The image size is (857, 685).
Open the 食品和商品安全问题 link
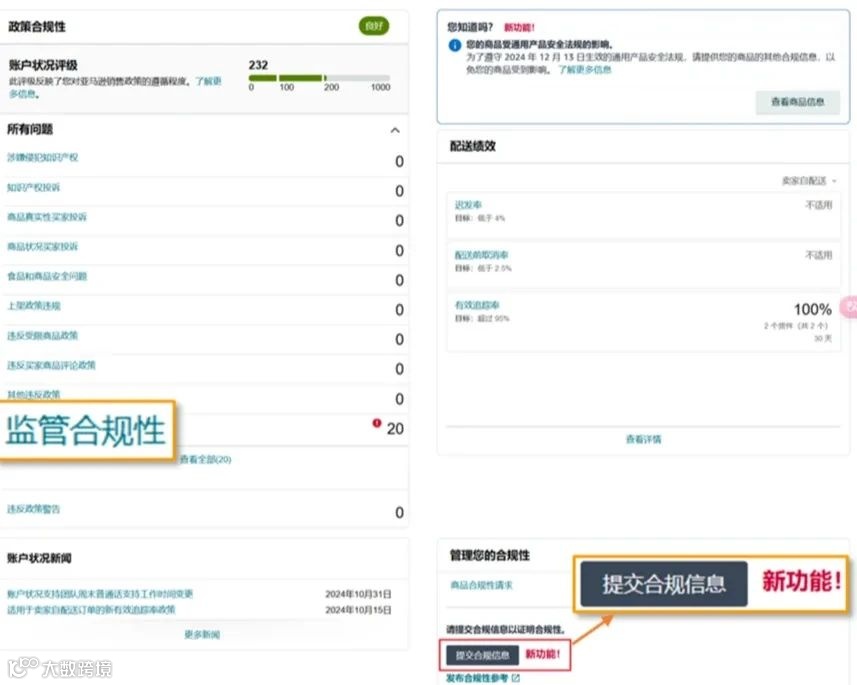tap(47, 276)
